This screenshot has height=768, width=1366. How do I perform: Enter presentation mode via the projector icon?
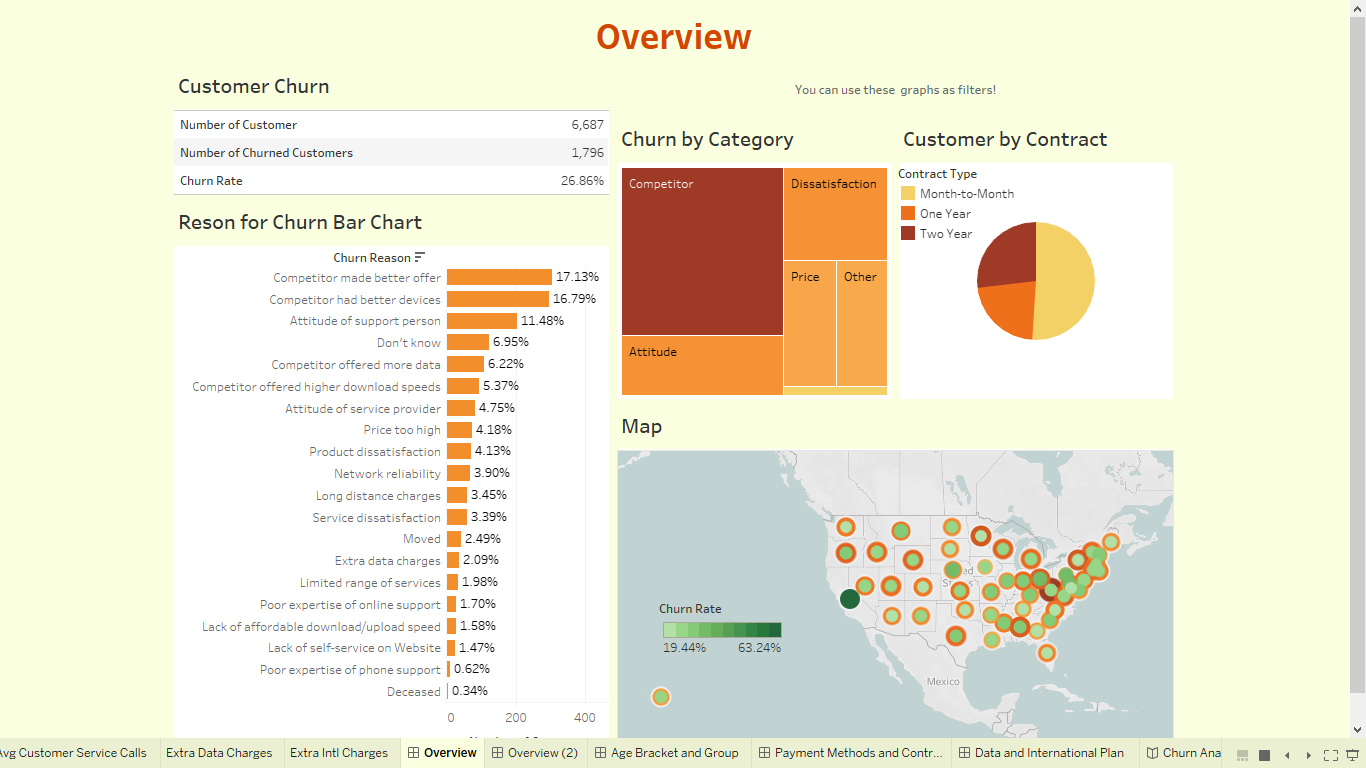point(1352,755)
